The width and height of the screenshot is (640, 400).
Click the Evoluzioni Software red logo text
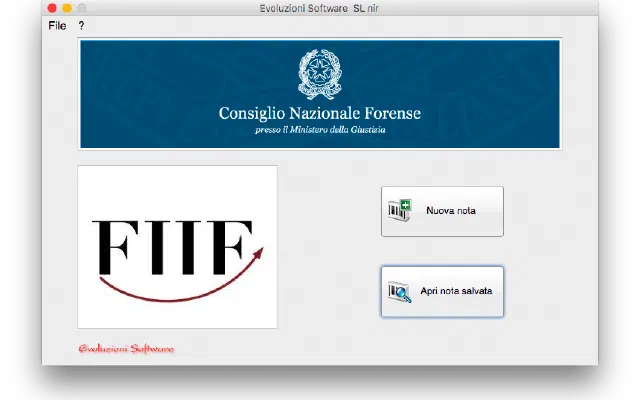(x=126, y=349)
